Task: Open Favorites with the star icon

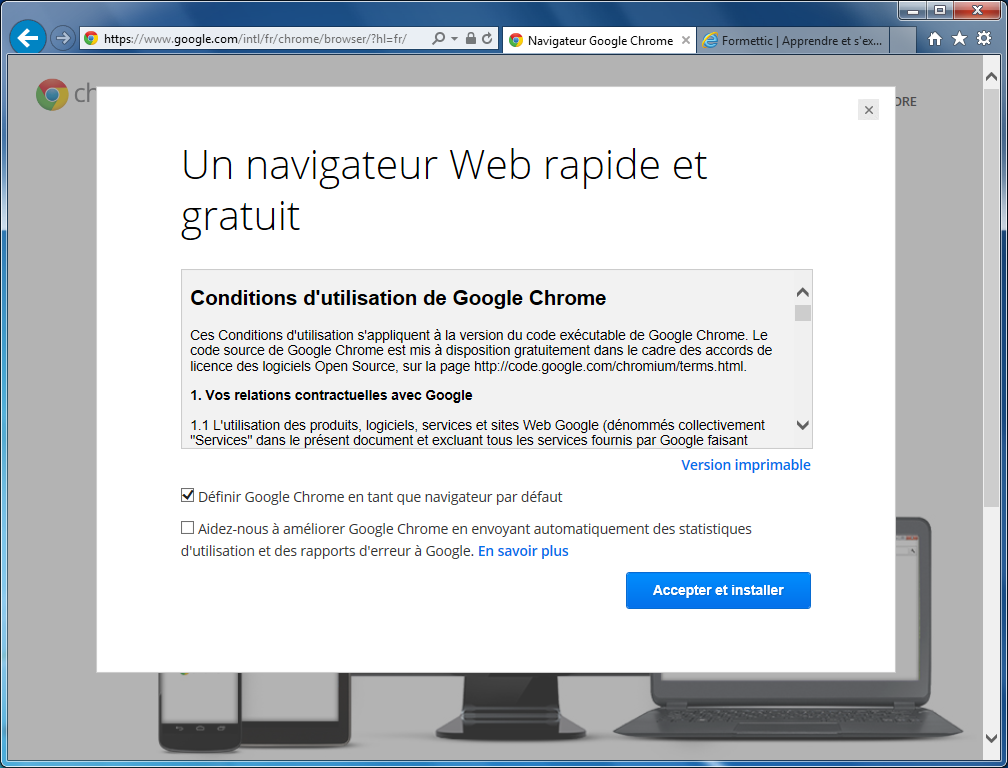Action: pyautogui.click(x=959, y=39)
